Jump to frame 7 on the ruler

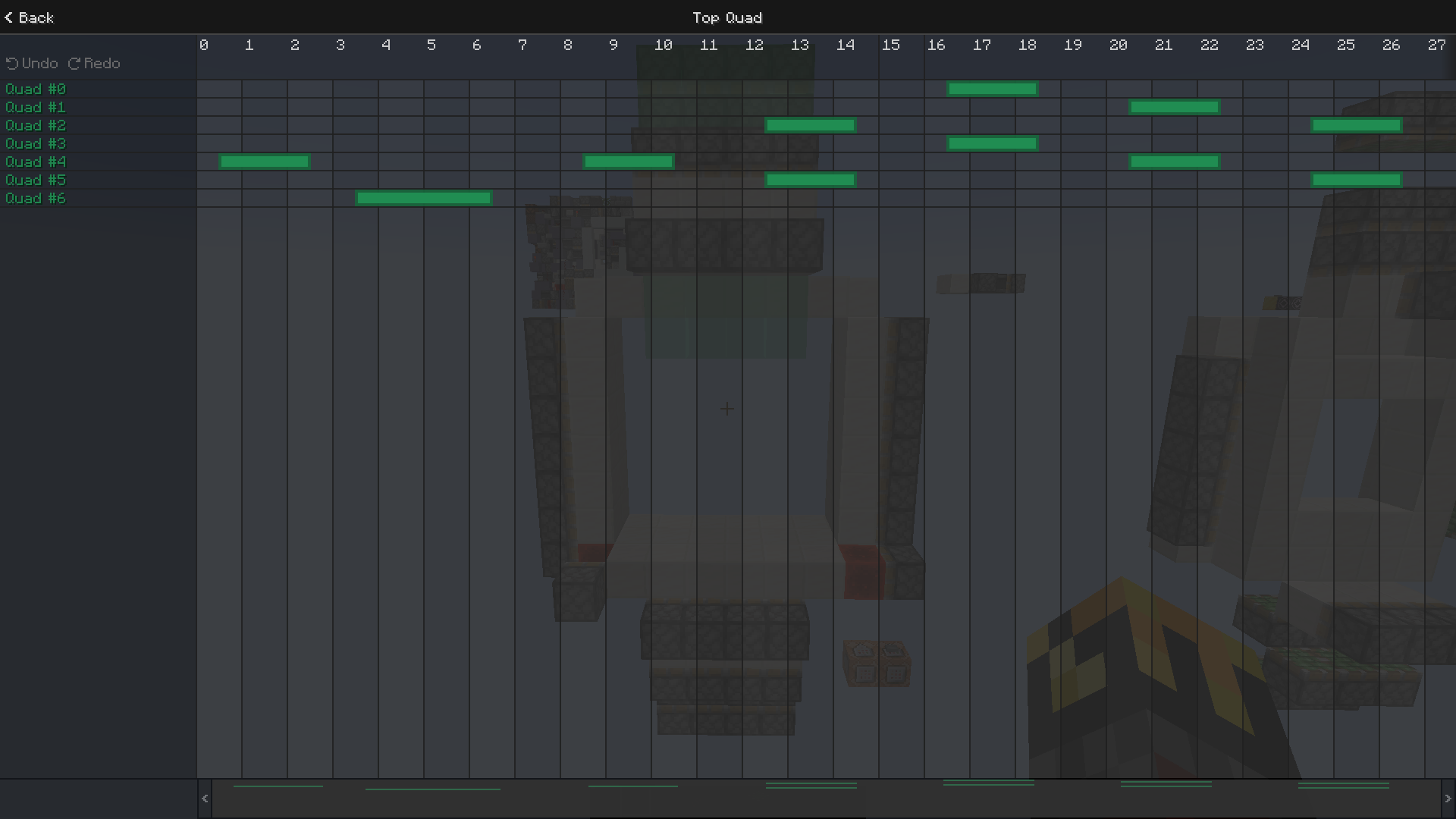522,45
